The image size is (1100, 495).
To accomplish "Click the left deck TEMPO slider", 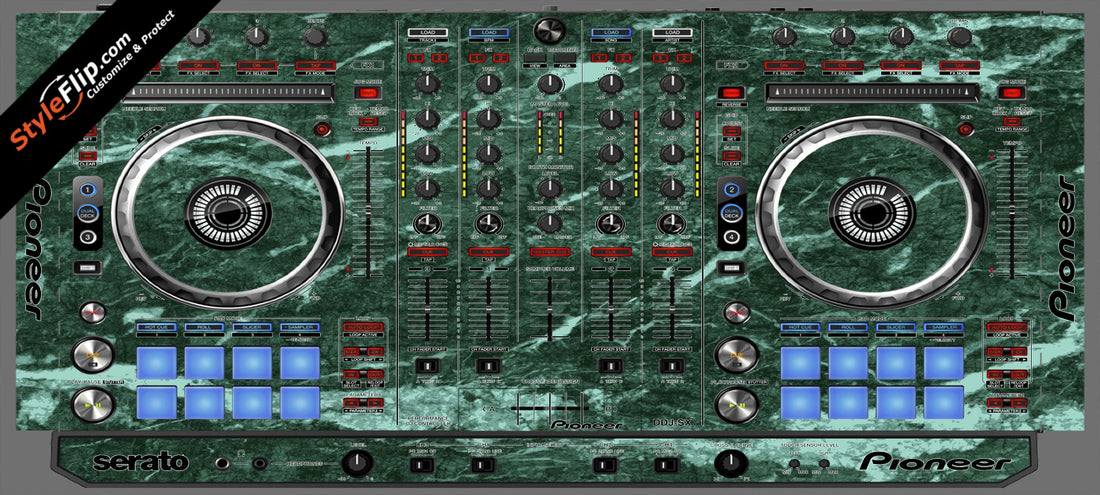I will click(366, 212).
